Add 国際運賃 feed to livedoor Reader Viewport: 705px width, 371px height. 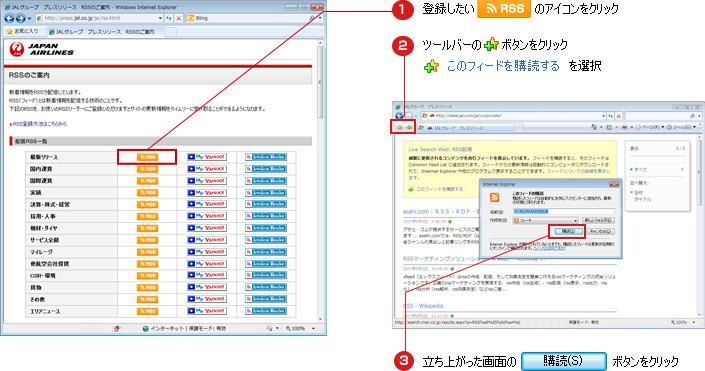pyautogui.click(x=266, y=181)
